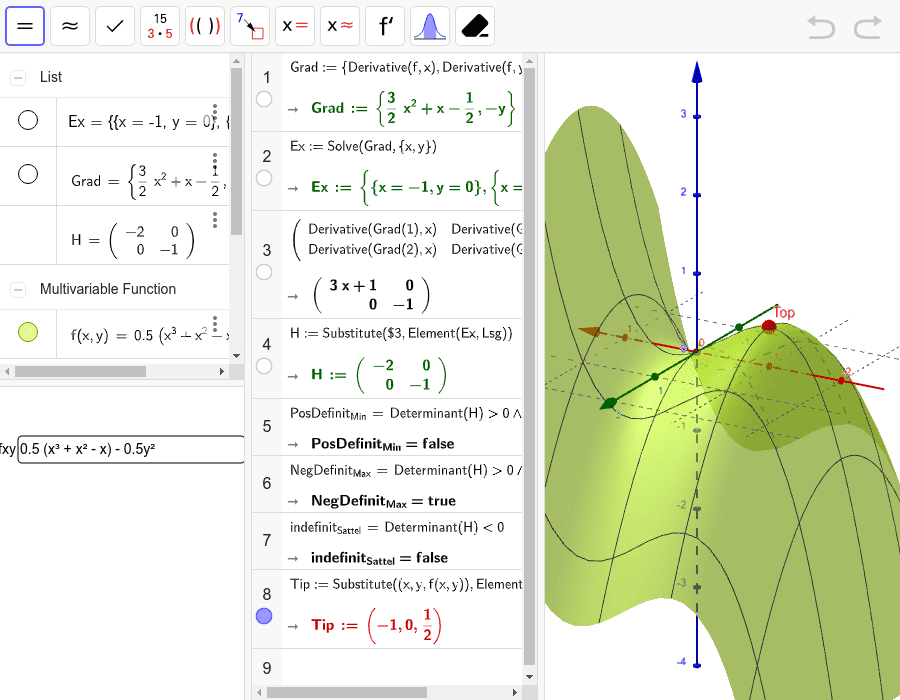Collapse the Multivariable Function category
This screenshot has height=700, width=900.
[x=18, y=290]
